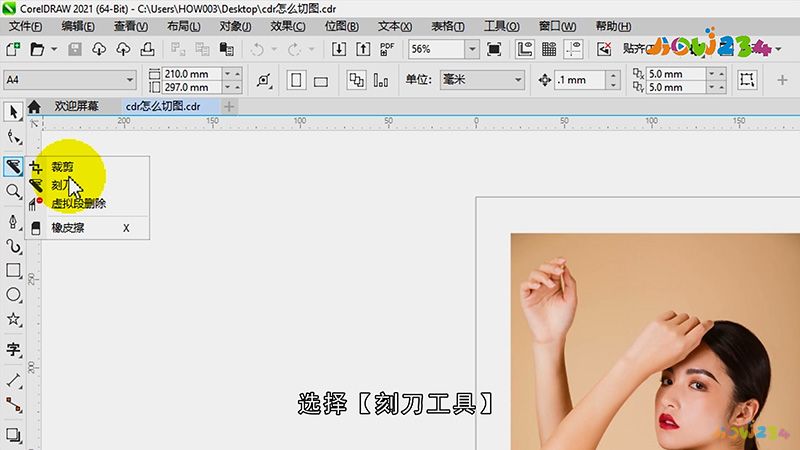The width and height of the screenshot is (800, 450).
Task: Click the Paste clipboard icon
Action: [x=227, y=49]
